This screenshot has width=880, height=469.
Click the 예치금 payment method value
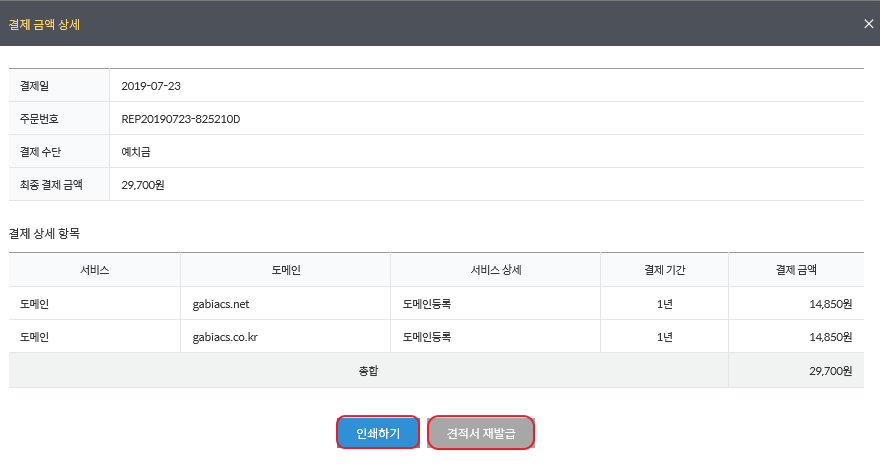[x=136, y=152]
